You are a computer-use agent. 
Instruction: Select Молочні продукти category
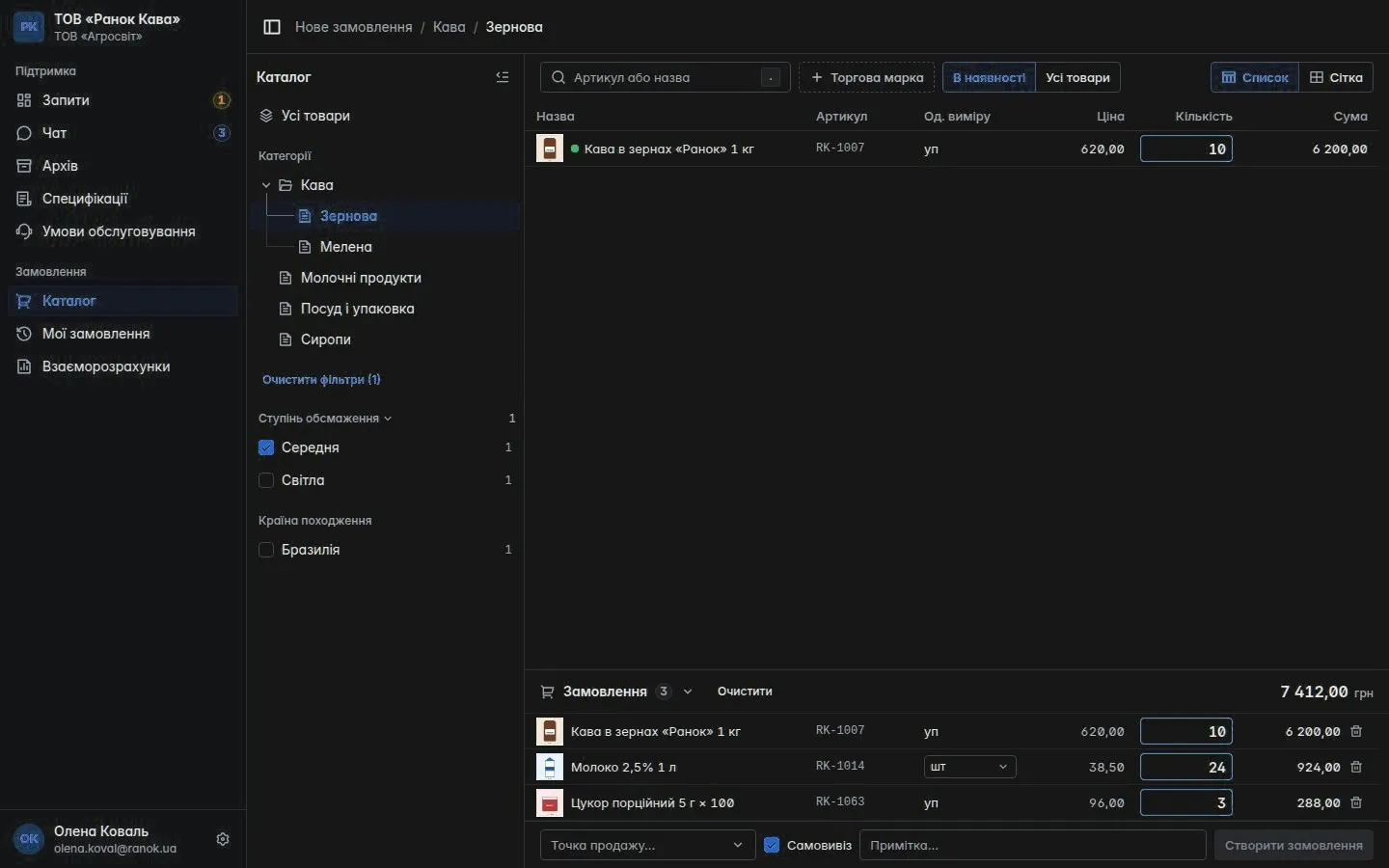pos(361,278)
